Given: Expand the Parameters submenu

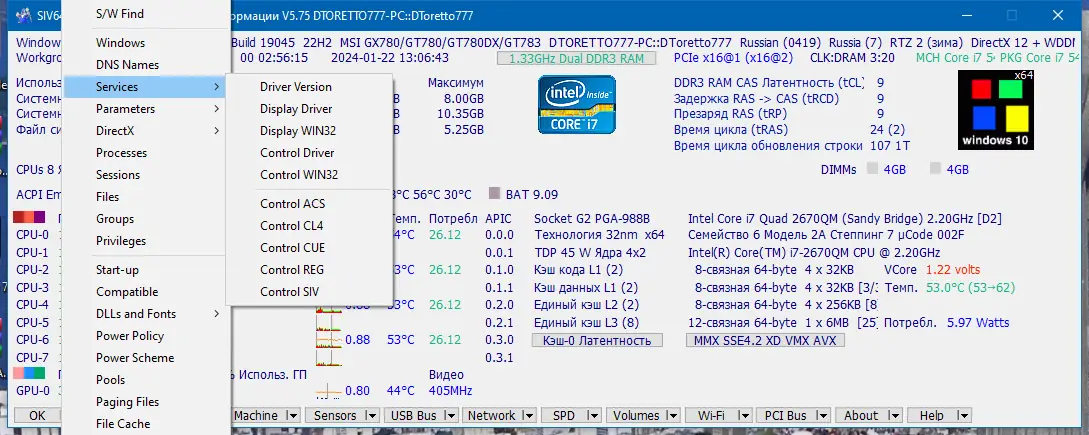Looking at the screenshot, I should [146, 108].
